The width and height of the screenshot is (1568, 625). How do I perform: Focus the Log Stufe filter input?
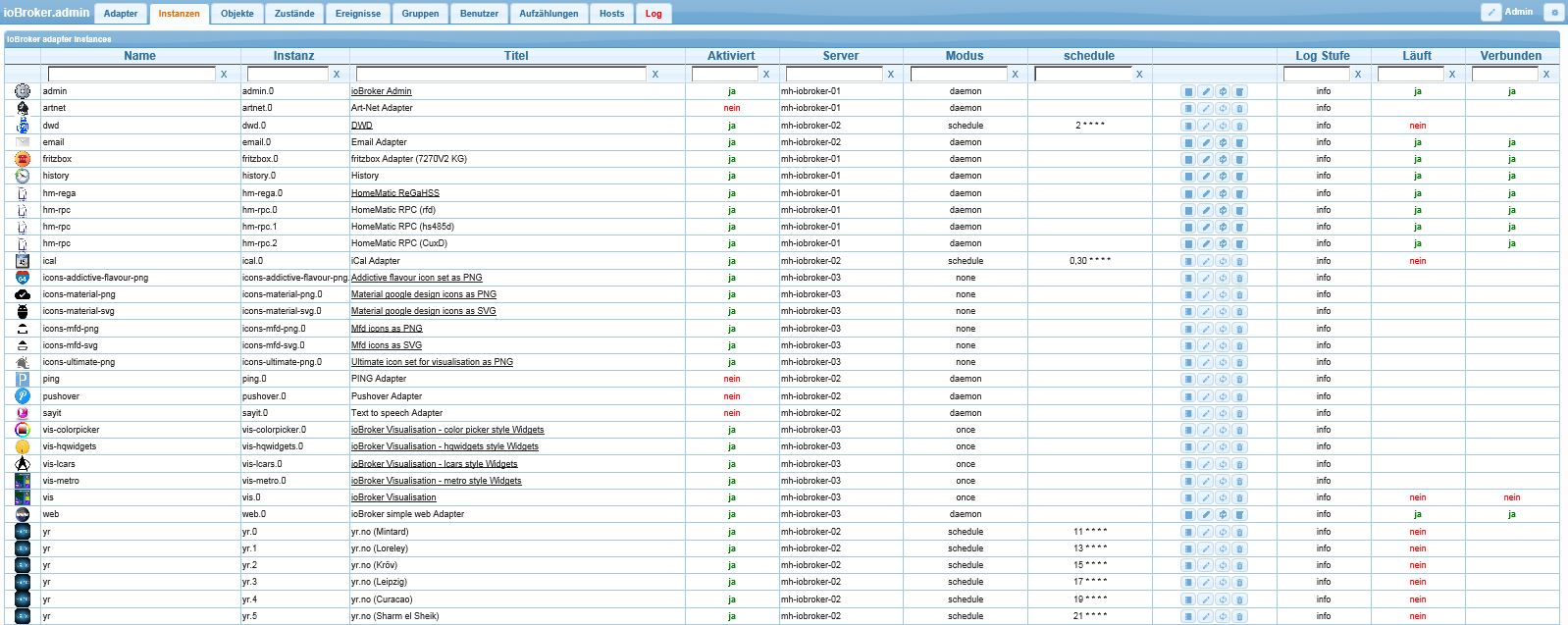[1317, 74]
